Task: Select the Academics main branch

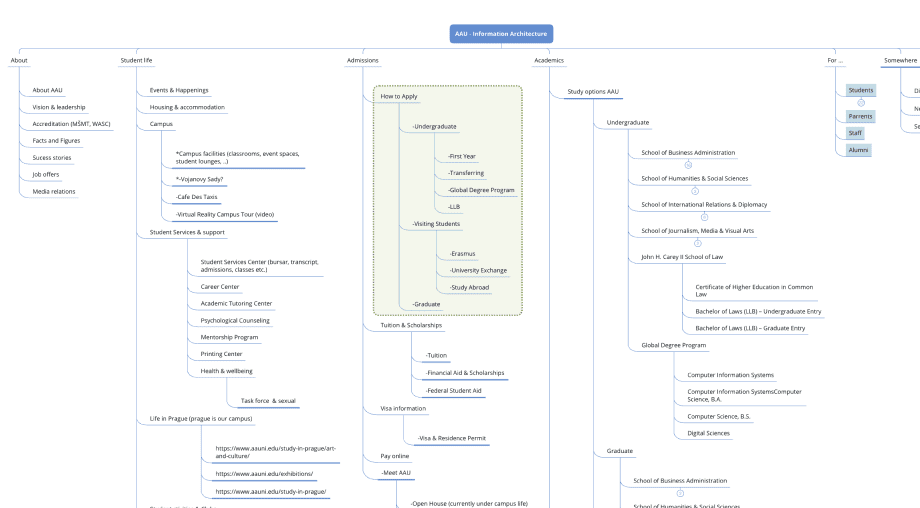Action: point(549,60)
